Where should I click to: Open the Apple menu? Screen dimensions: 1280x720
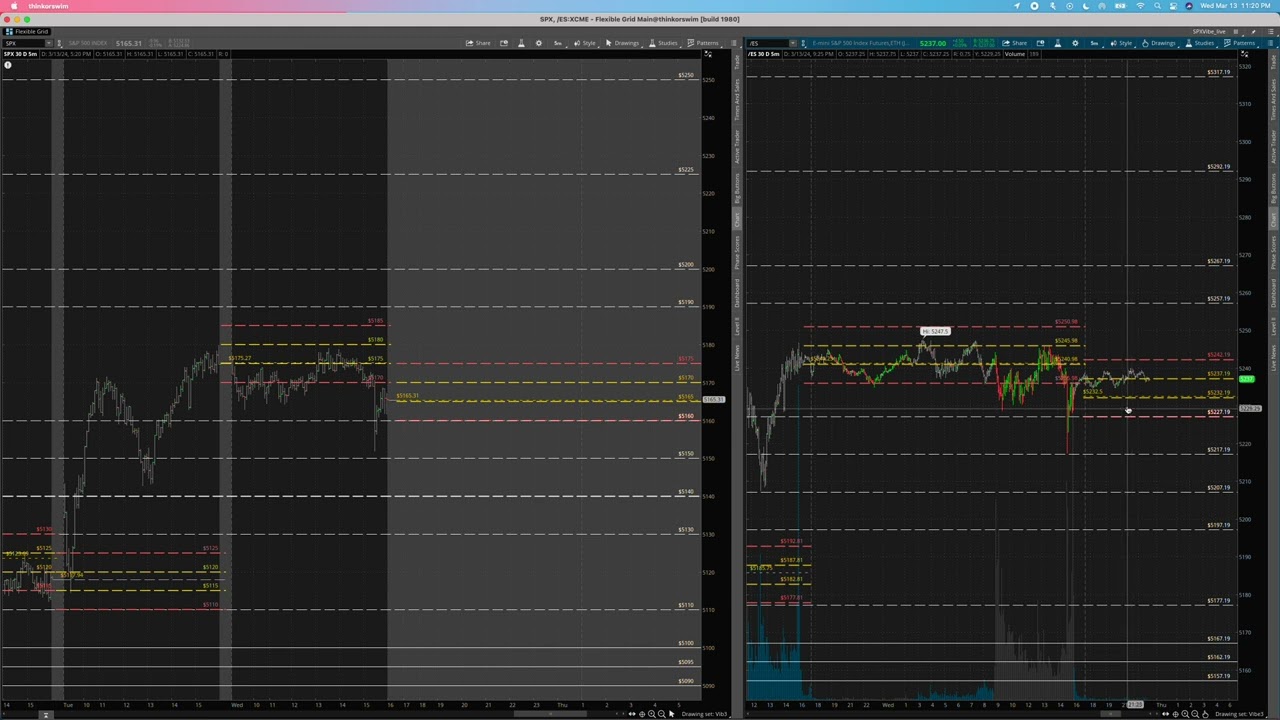pos(13,6)
